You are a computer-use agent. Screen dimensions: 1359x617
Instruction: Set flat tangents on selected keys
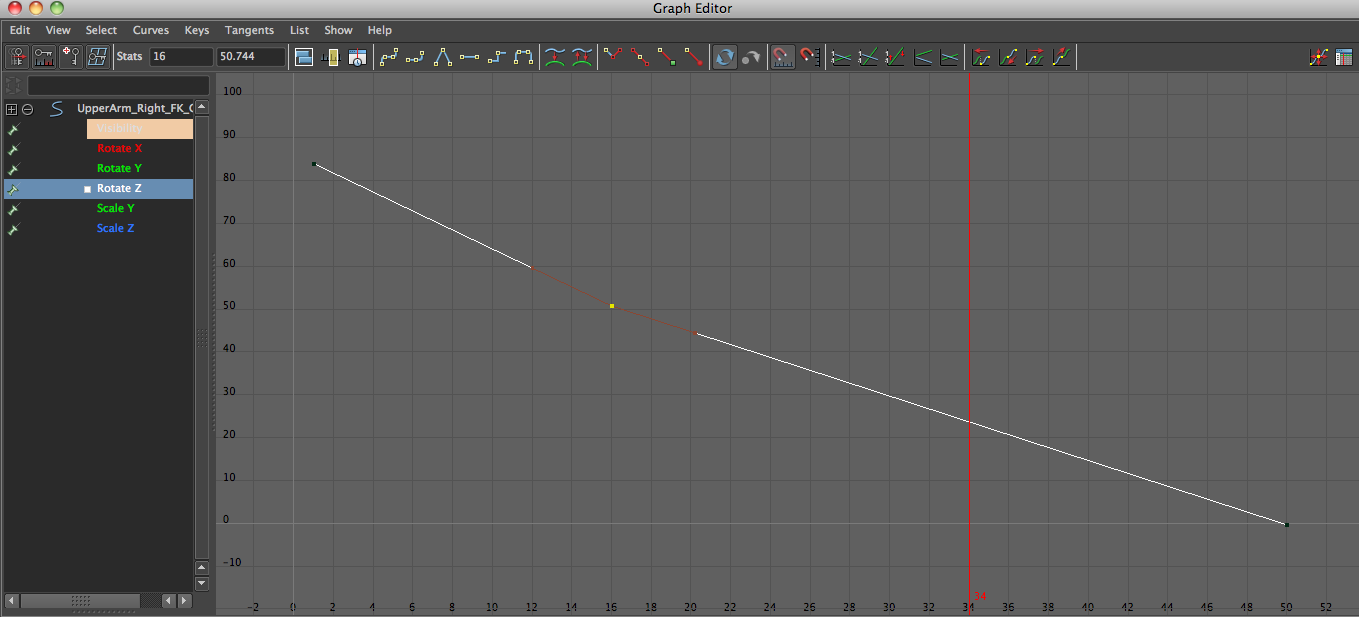click(x=468, y=57)
